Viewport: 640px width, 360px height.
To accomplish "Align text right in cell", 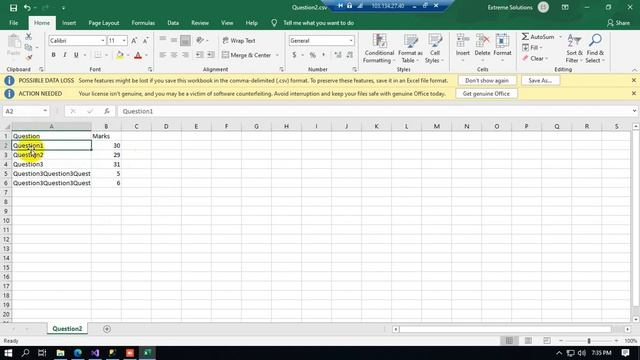I will (x=185, y=55).
